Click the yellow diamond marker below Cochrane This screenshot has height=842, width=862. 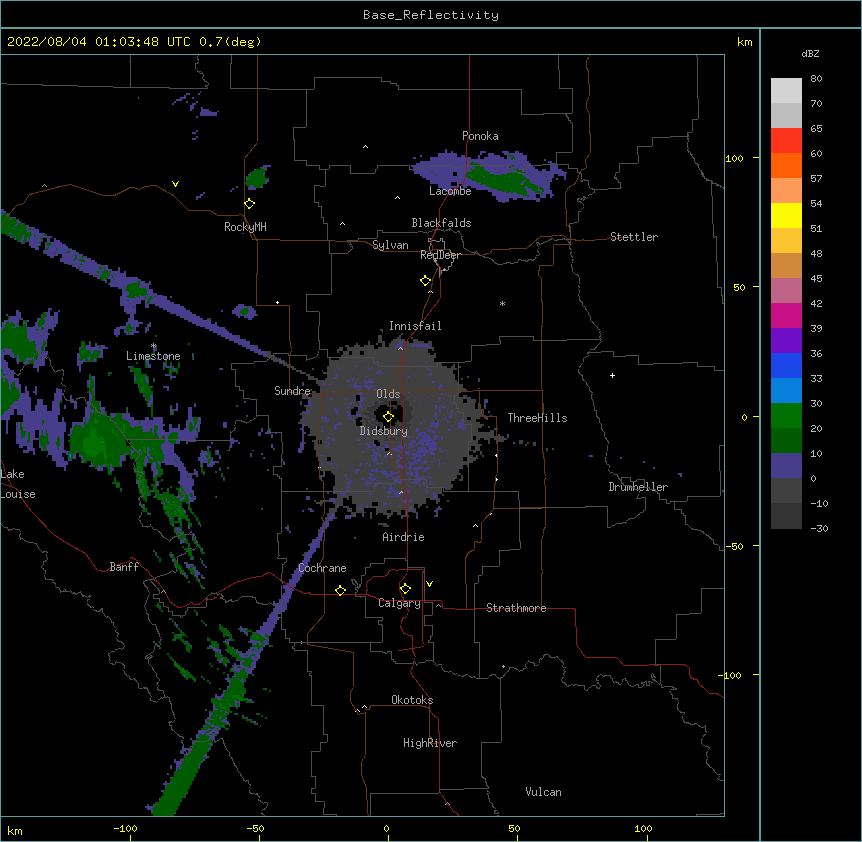click(x=340, y=590)
